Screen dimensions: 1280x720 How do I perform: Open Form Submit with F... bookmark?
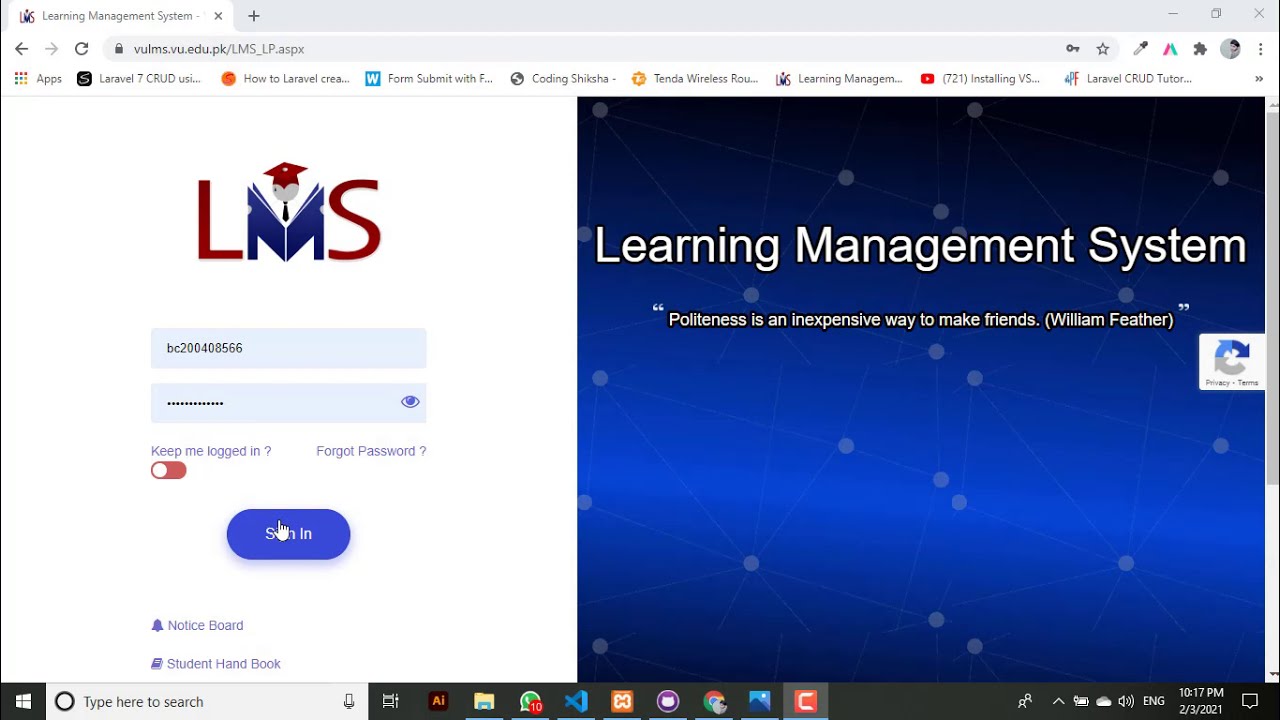(x=429, y=79)
